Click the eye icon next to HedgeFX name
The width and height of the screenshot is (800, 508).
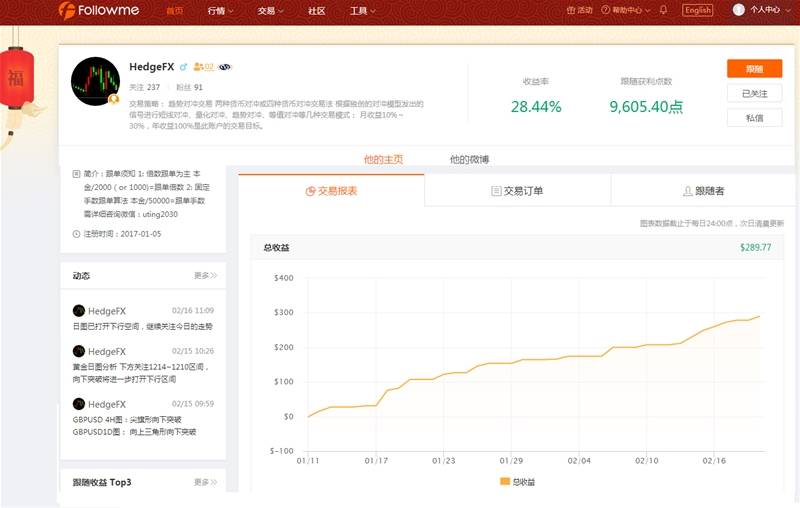[224, 67]
